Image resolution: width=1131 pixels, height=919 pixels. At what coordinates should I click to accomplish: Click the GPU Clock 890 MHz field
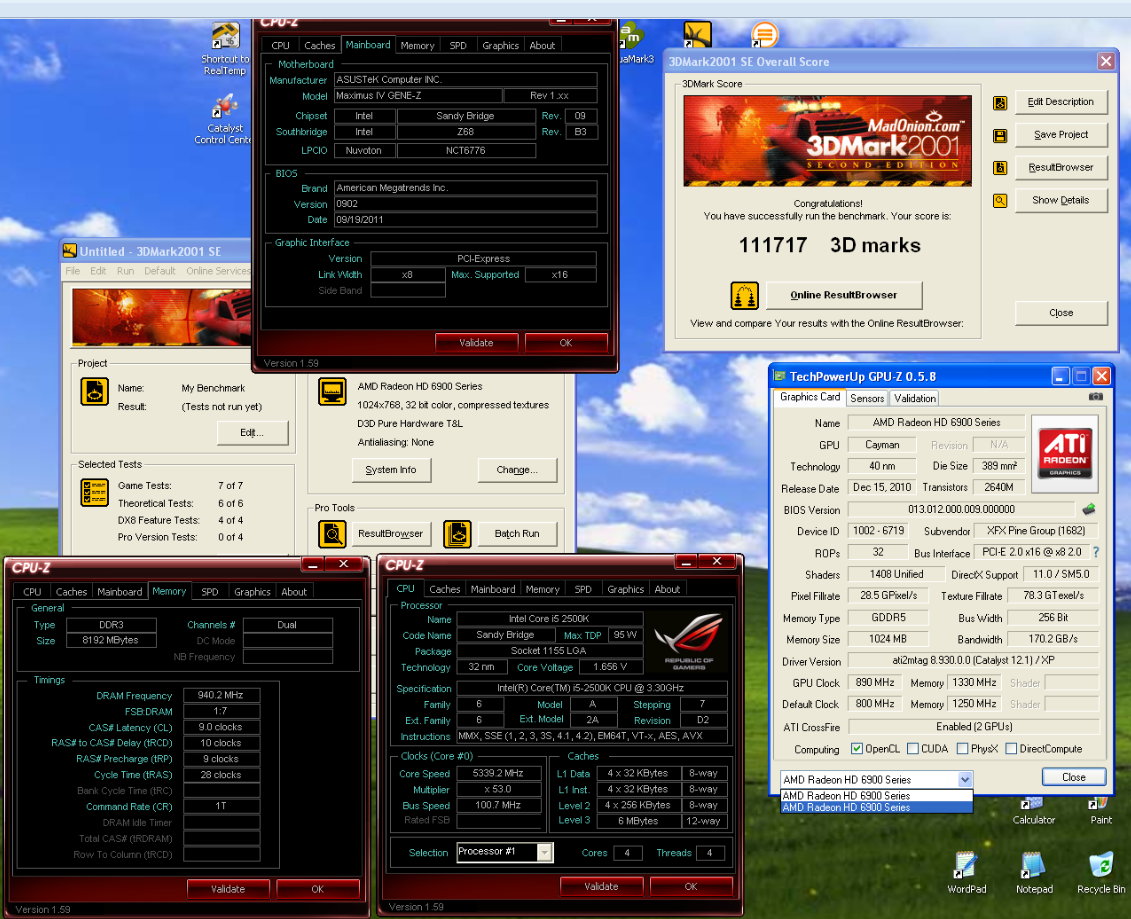point(874,682)
